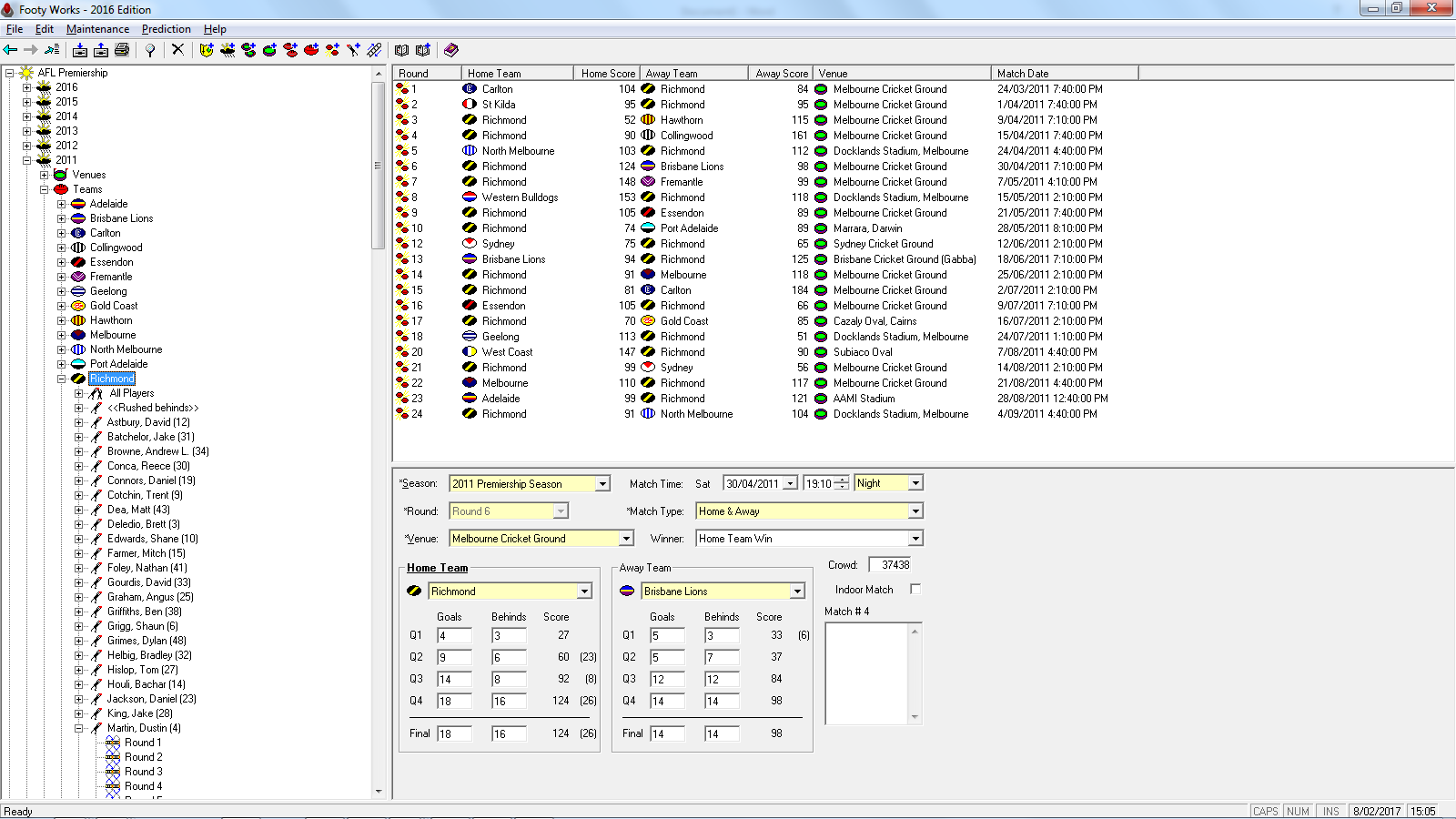
Task: Expand the 2016 season tree node
Action: pos(26,87)
